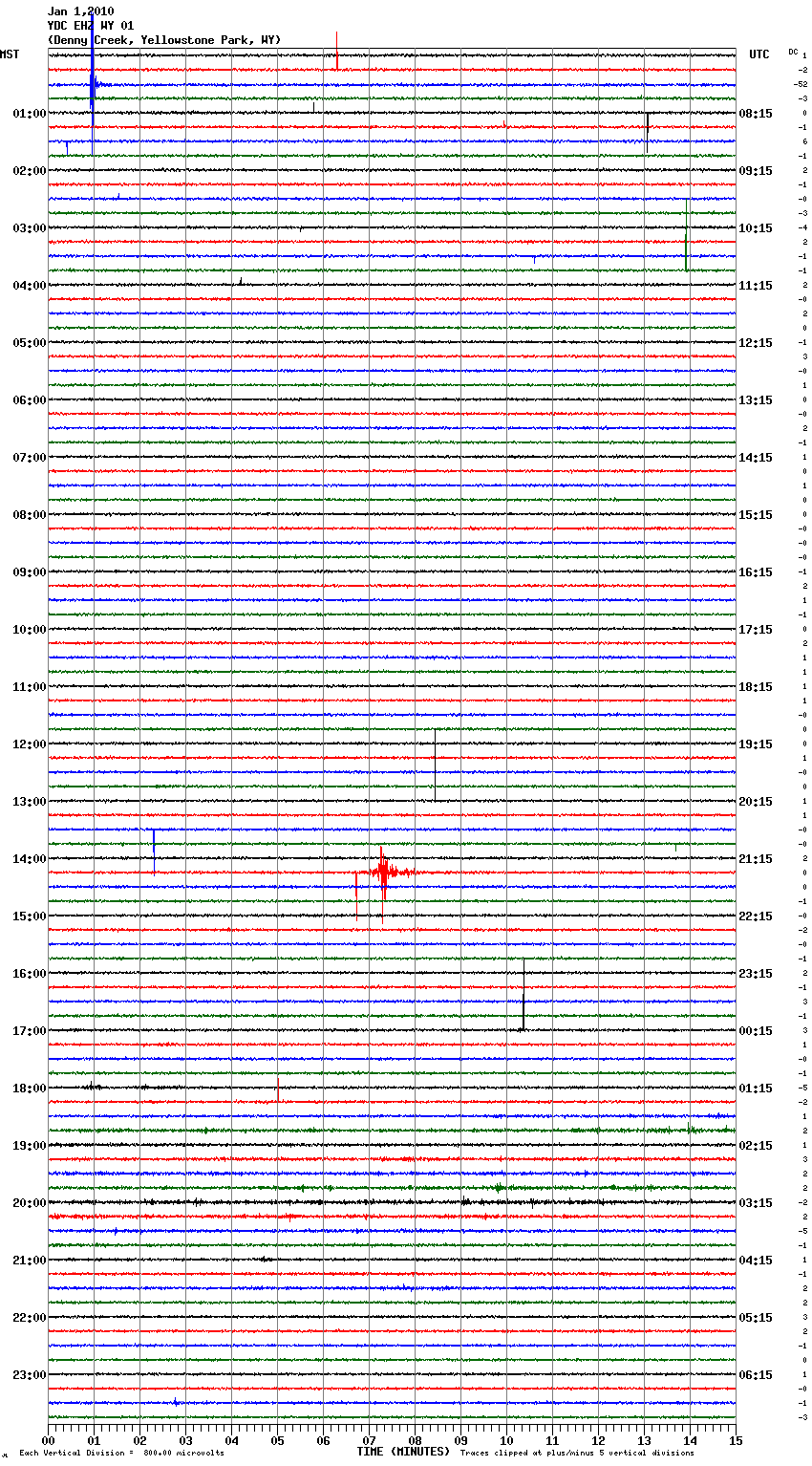
Task: Click the '05' minute axis tick label
Action: [277, 1440]
